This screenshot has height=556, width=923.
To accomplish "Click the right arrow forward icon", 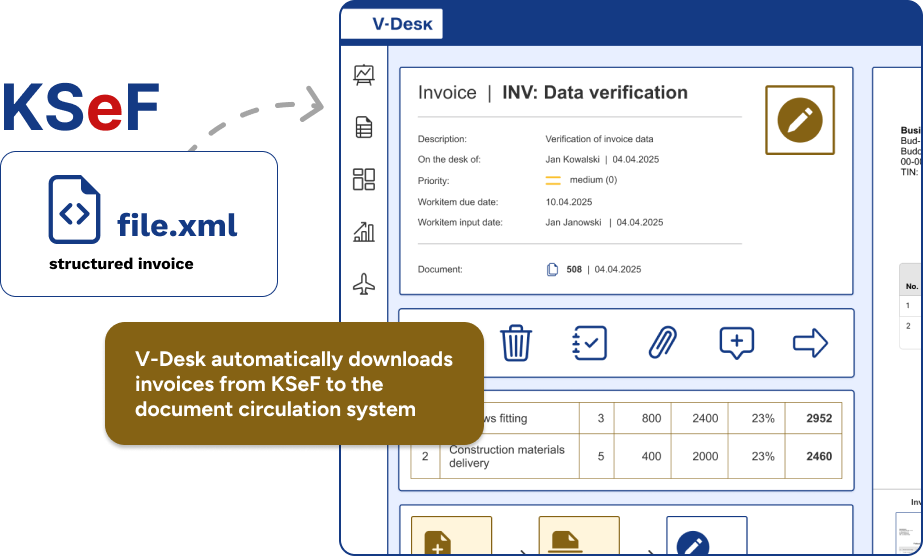I will pyautogui.click(x=811, y=343).
